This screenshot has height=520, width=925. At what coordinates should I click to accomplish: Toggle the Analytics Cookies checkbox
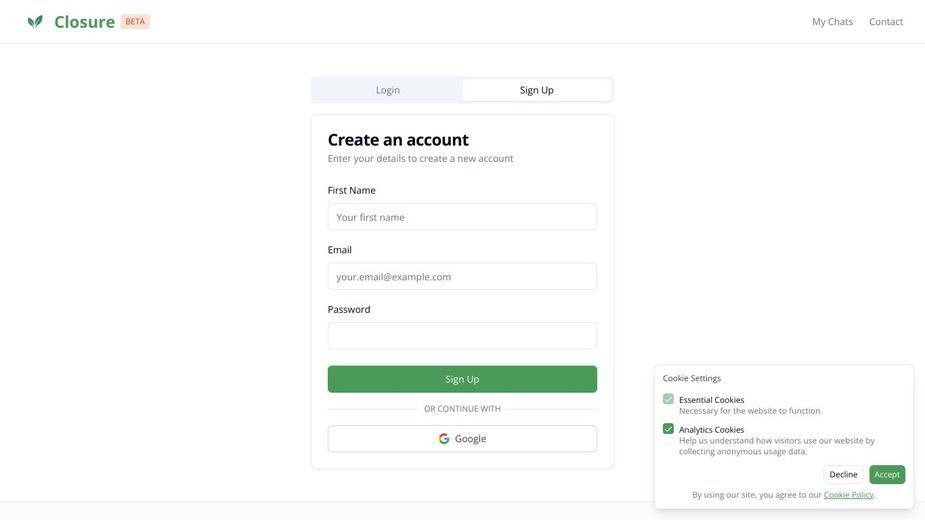point(668,429)
